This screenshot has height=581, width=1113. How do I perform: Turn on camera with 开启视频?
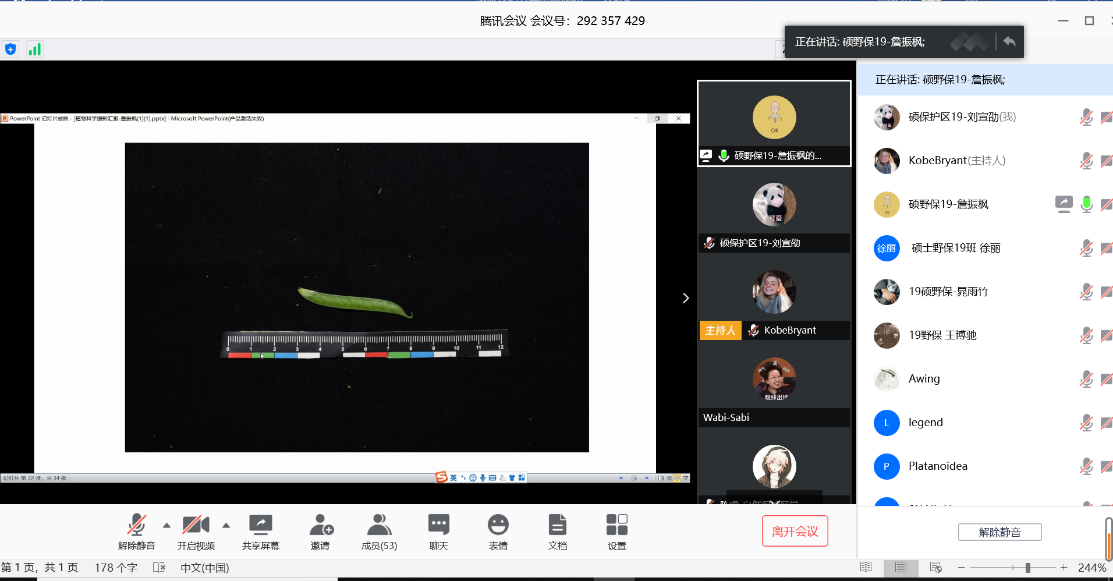point(196,531)
